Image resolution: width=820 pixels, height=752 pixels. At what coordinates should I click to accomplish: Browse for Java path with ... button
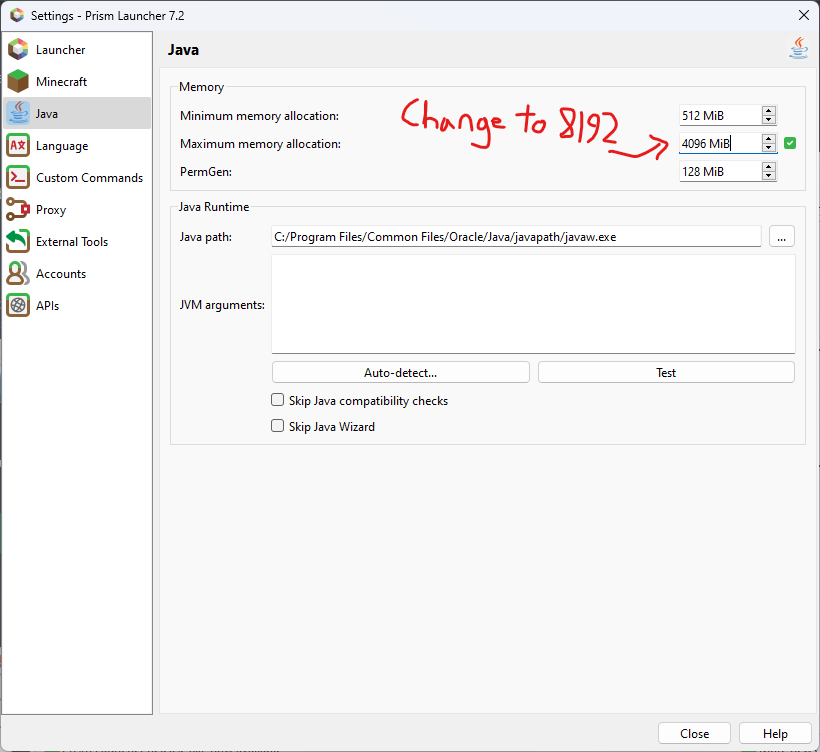782,236
